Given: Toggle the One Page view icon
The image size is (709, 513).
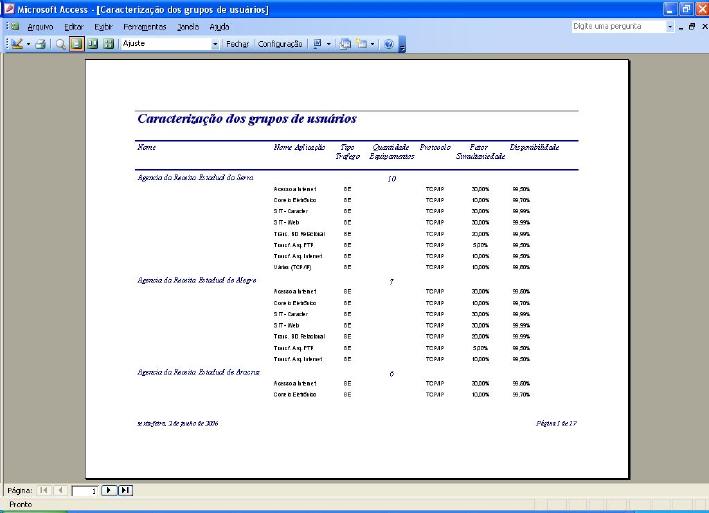Looking at the screenshot, I should 76,44.
